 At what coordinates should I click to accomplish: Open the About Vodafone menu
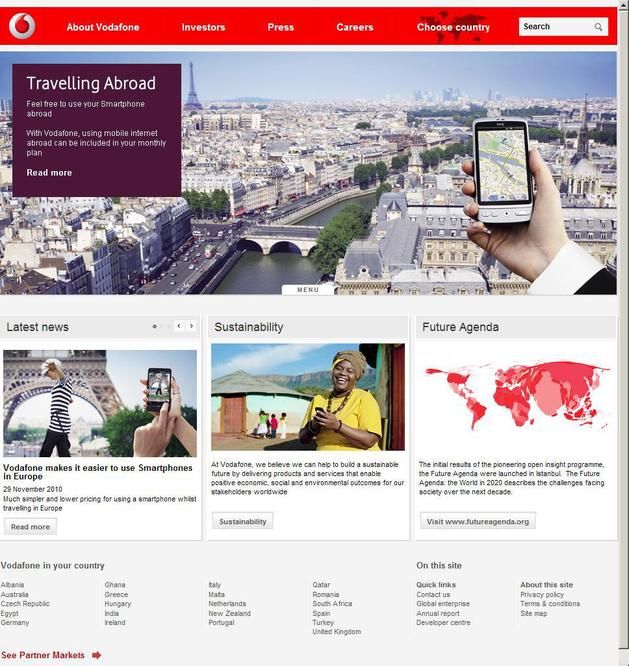(103, 27)
